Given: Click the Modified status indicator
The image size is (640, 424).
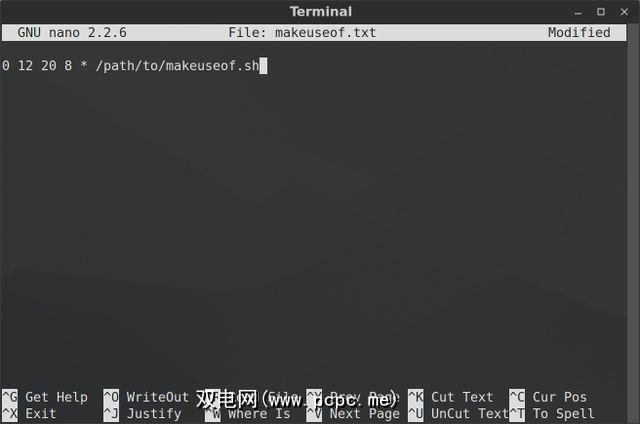Looking at the screenshot, I should (x=579, y=32).
